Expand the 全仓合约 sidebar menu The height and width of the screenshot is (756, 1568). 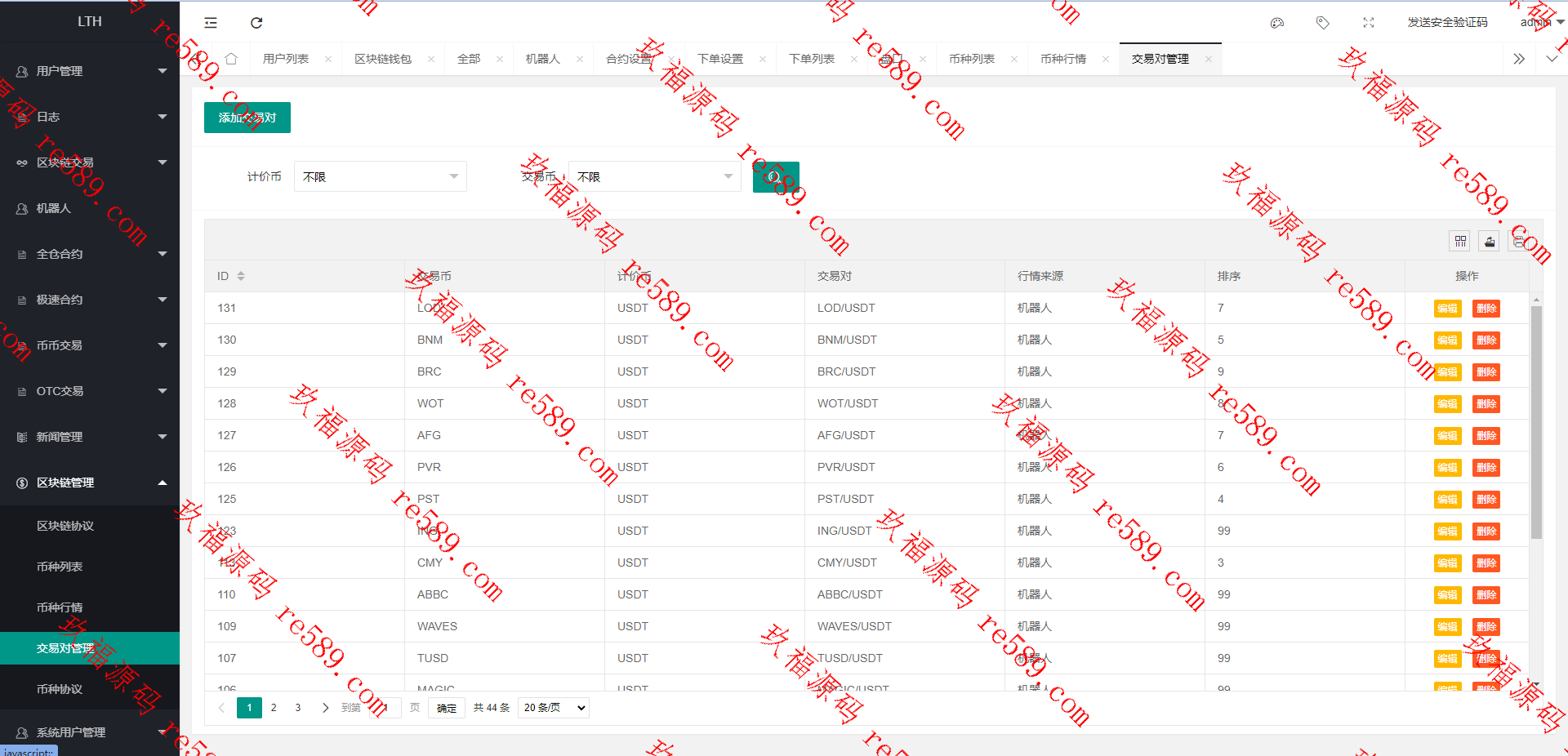pos(90,254)
